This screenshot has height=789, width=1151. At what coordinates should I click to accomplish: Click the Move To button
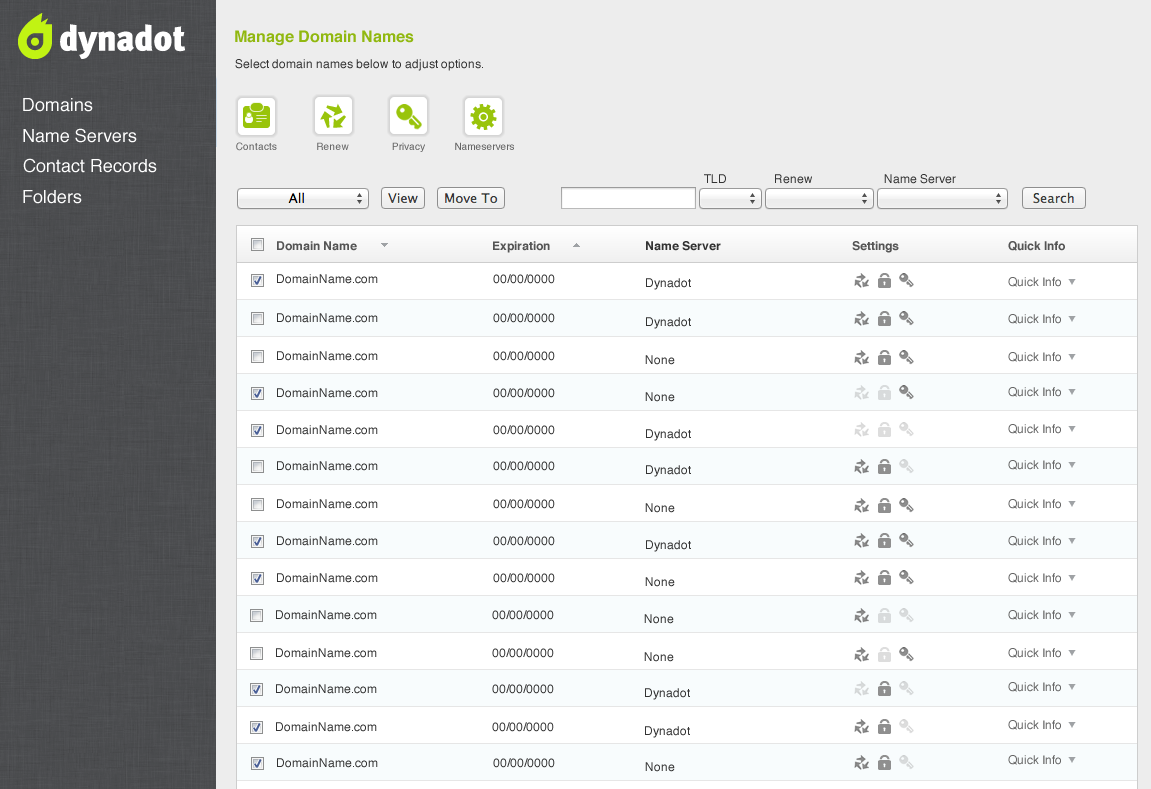[x=471, y=198]
